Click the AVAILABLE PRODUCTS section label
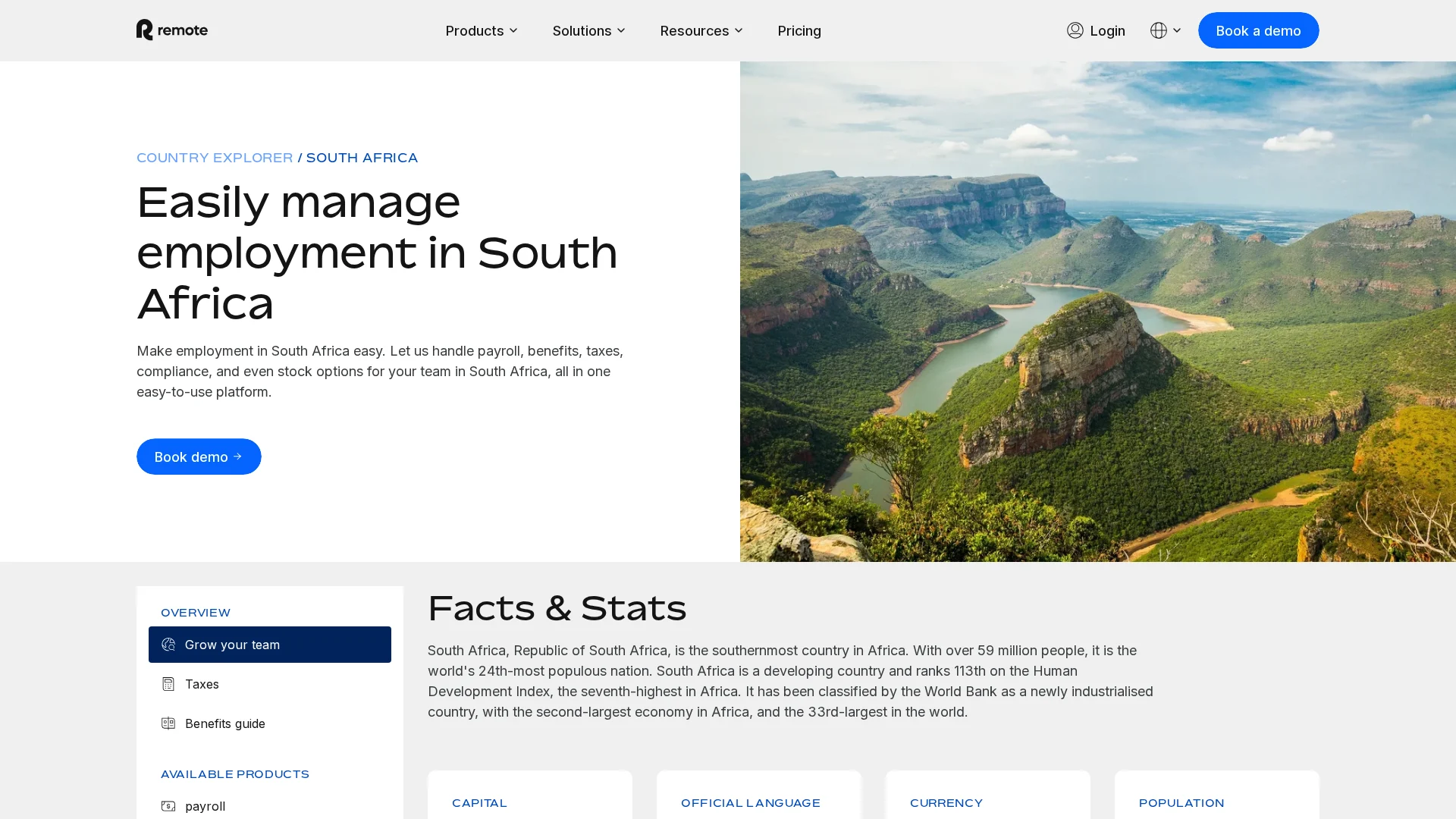The image size is (1456, 819). [235, 774]
